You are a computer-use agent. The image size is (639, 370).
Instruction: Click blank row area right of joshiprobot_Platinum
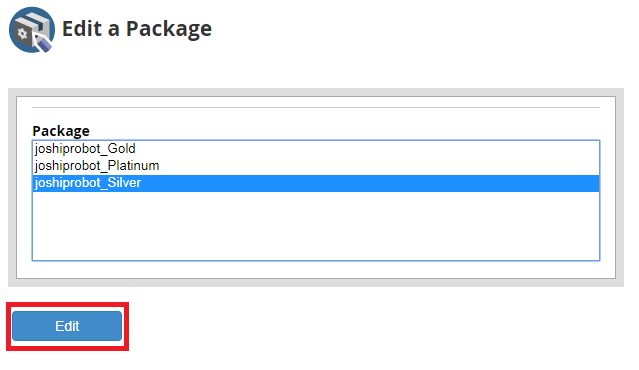(379, 166)
